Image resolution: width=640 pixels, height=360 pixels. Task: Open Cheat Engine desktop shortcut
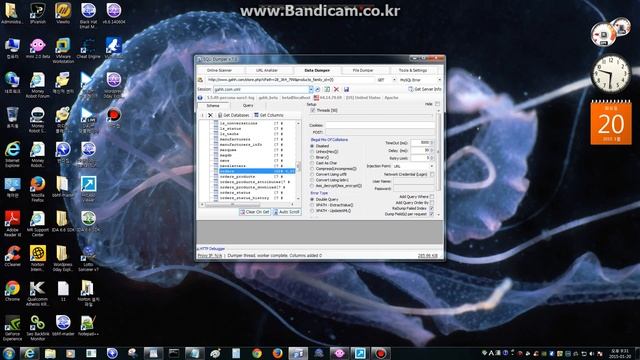88,49
